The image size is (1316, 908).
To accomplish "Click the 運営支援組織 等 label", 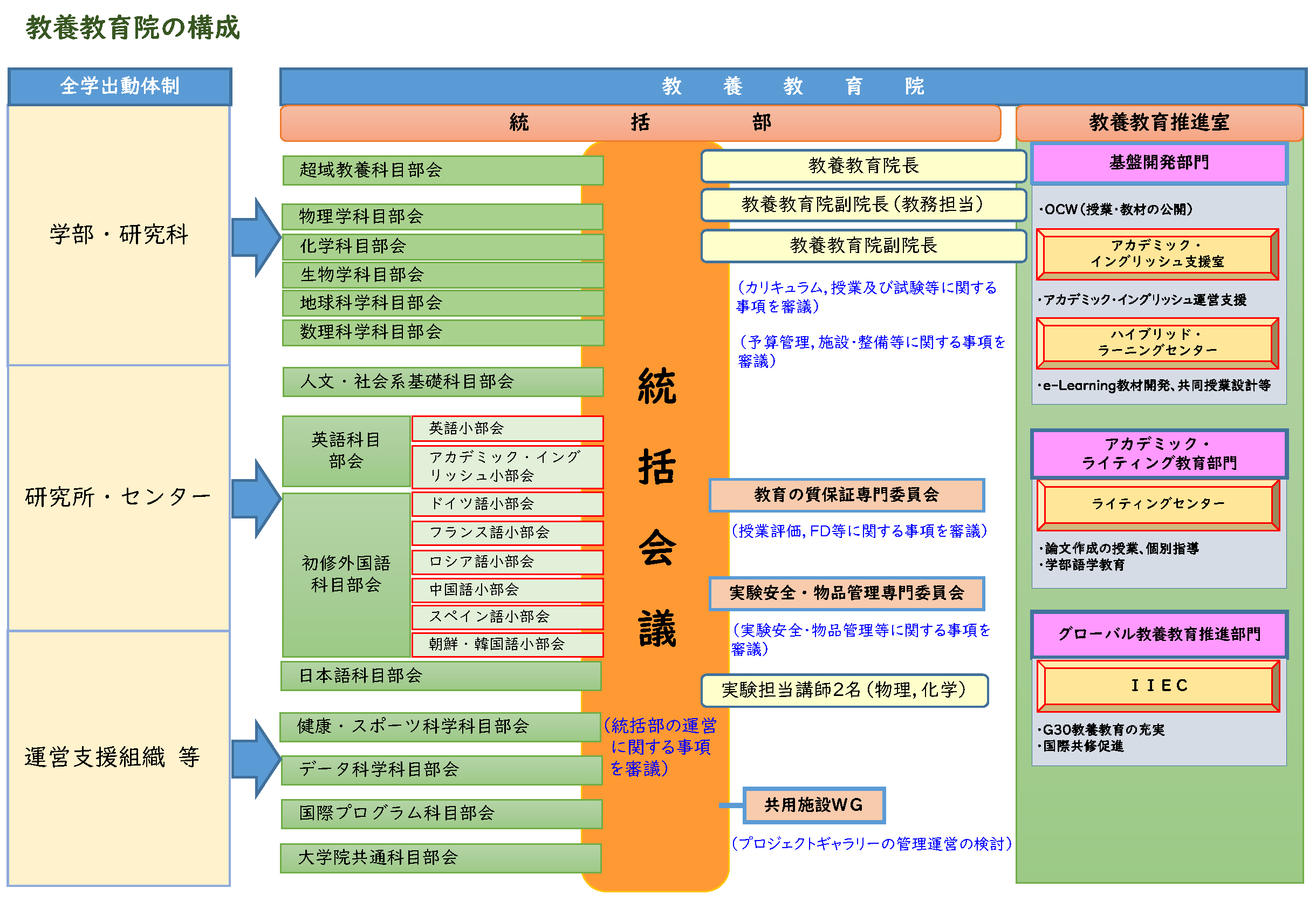I will pyautogui.click(x=112, y=757).
